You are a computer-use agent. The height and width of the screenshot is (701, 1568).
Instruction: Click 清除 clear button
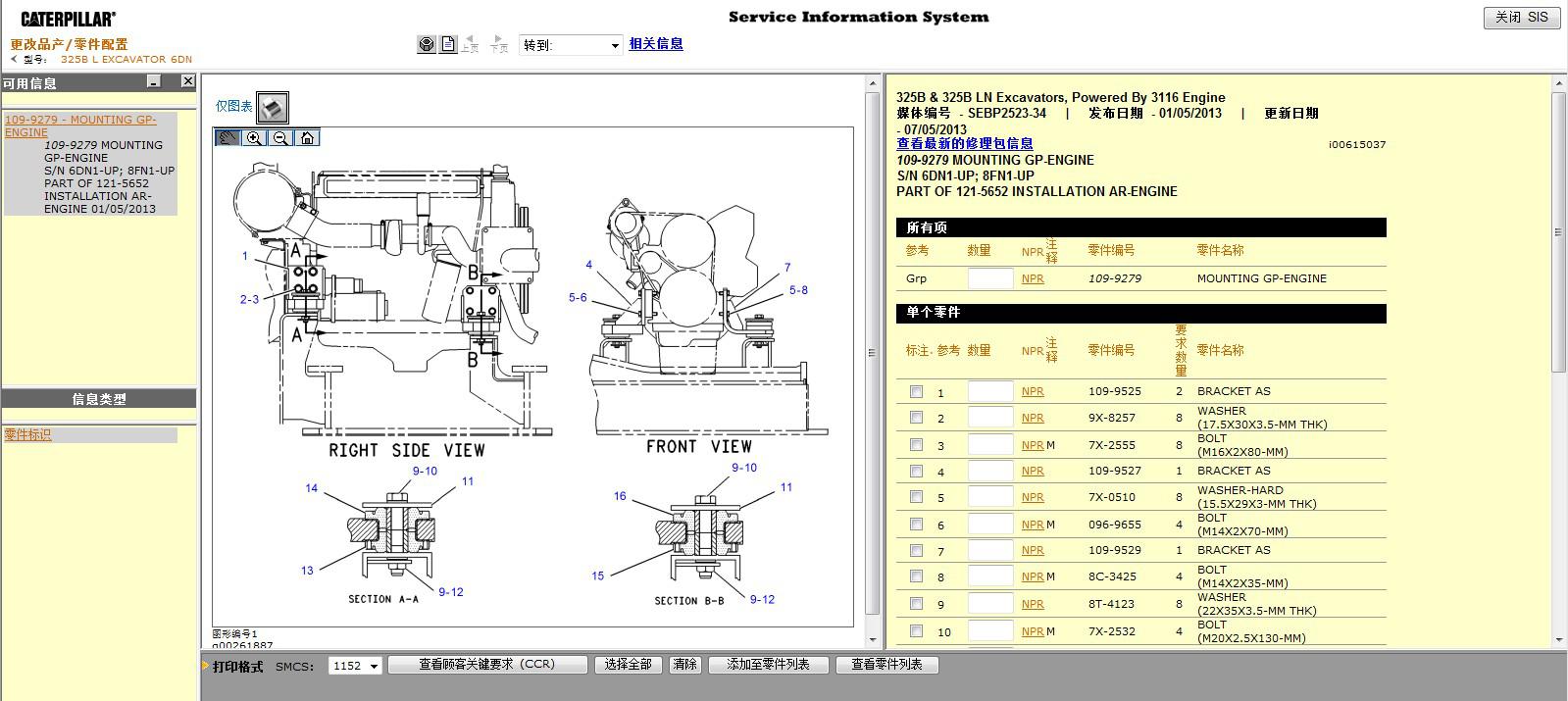click(684, 665)
